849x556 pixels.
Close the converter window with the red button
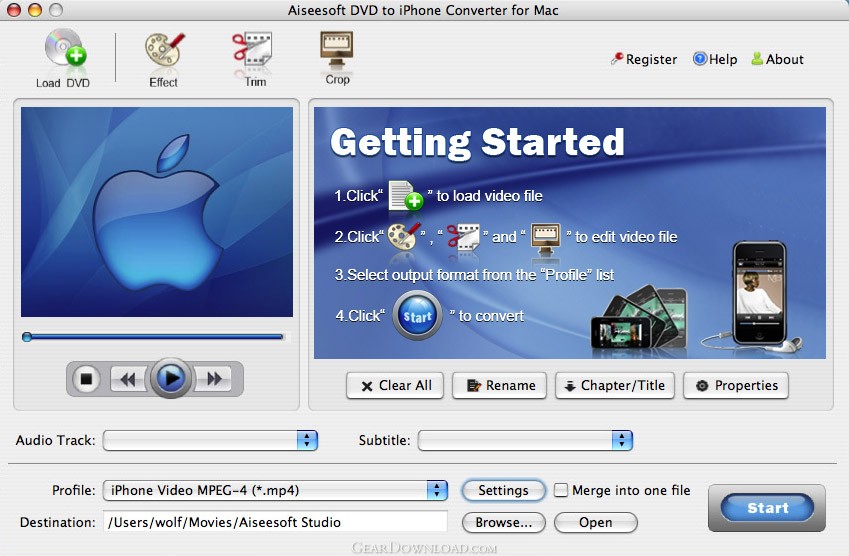click(14, 10)
